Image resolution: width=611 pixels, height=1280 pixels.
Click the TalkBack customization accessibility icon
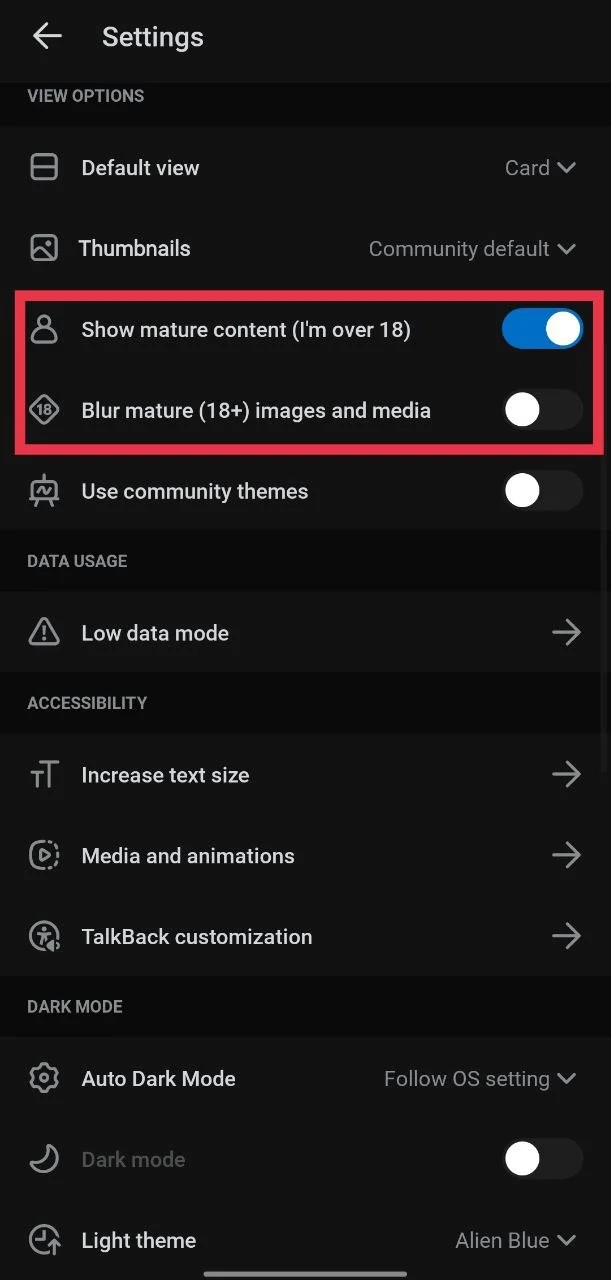(x=44, y=936)
